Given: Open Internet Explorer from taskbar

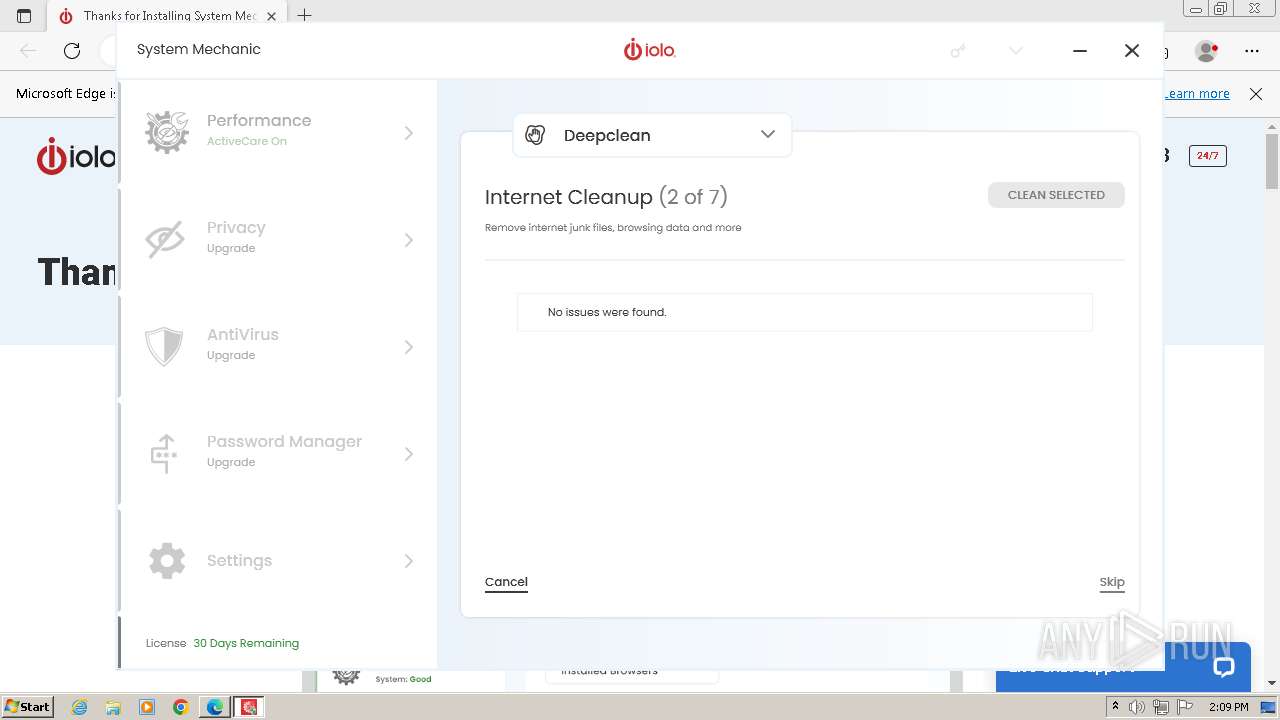Looking at the screenshot, I should click(80, 707).
